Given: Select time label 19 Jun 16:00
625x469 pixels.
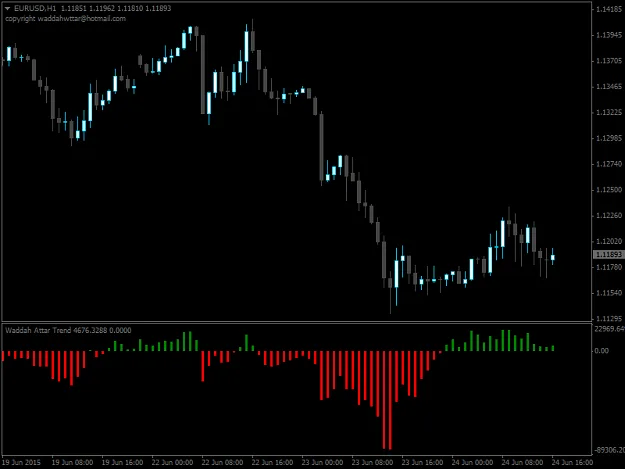Looking at the screenshot, I should pyautogui.click(x=122, y=463).
